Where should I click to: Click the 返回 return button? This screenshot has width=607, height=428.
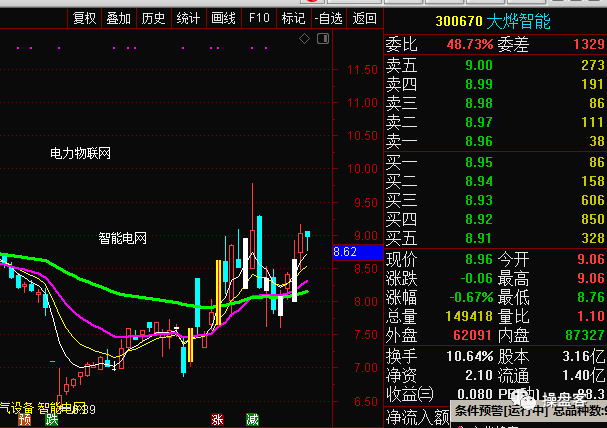coord(364,18)
